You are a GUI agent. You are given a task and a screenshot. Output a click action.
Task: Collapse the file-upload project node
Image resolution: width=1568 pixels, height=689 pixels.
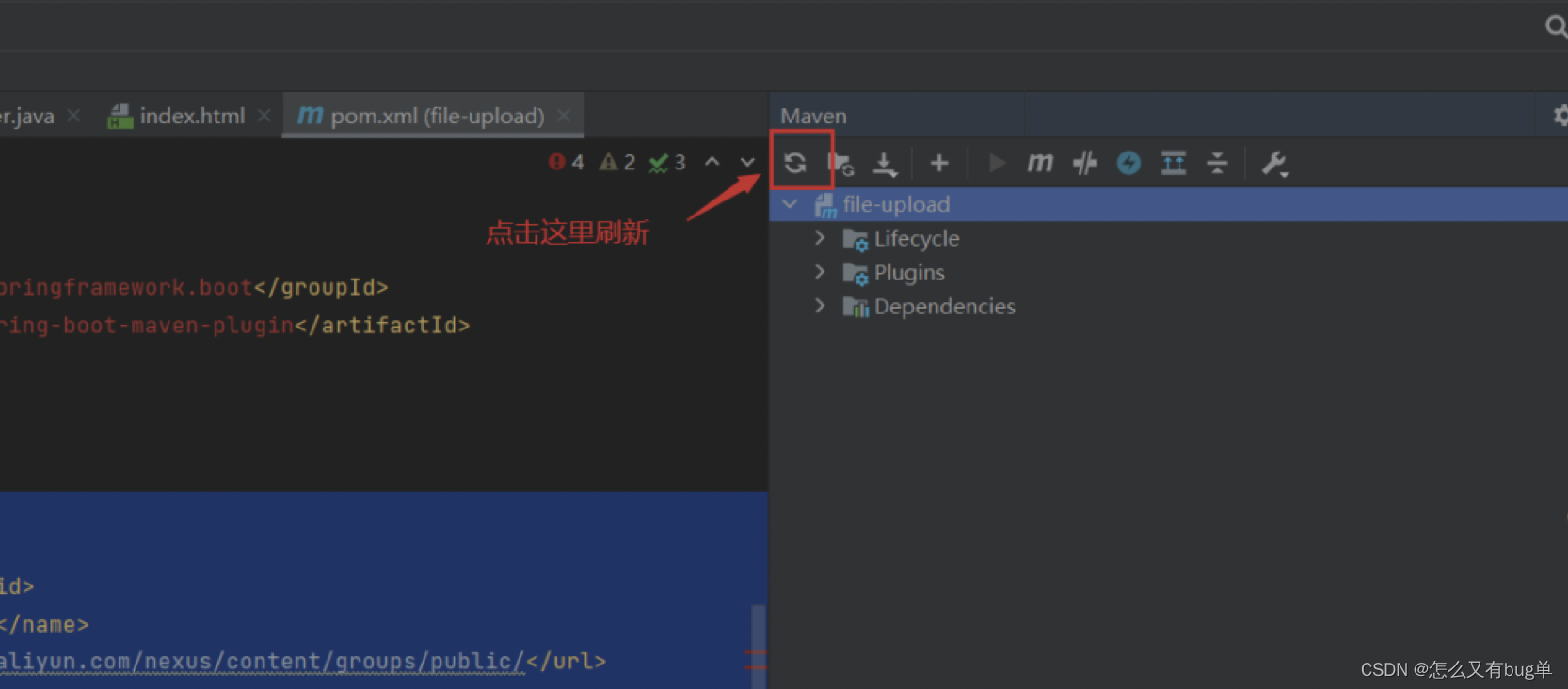coord(791,204)
